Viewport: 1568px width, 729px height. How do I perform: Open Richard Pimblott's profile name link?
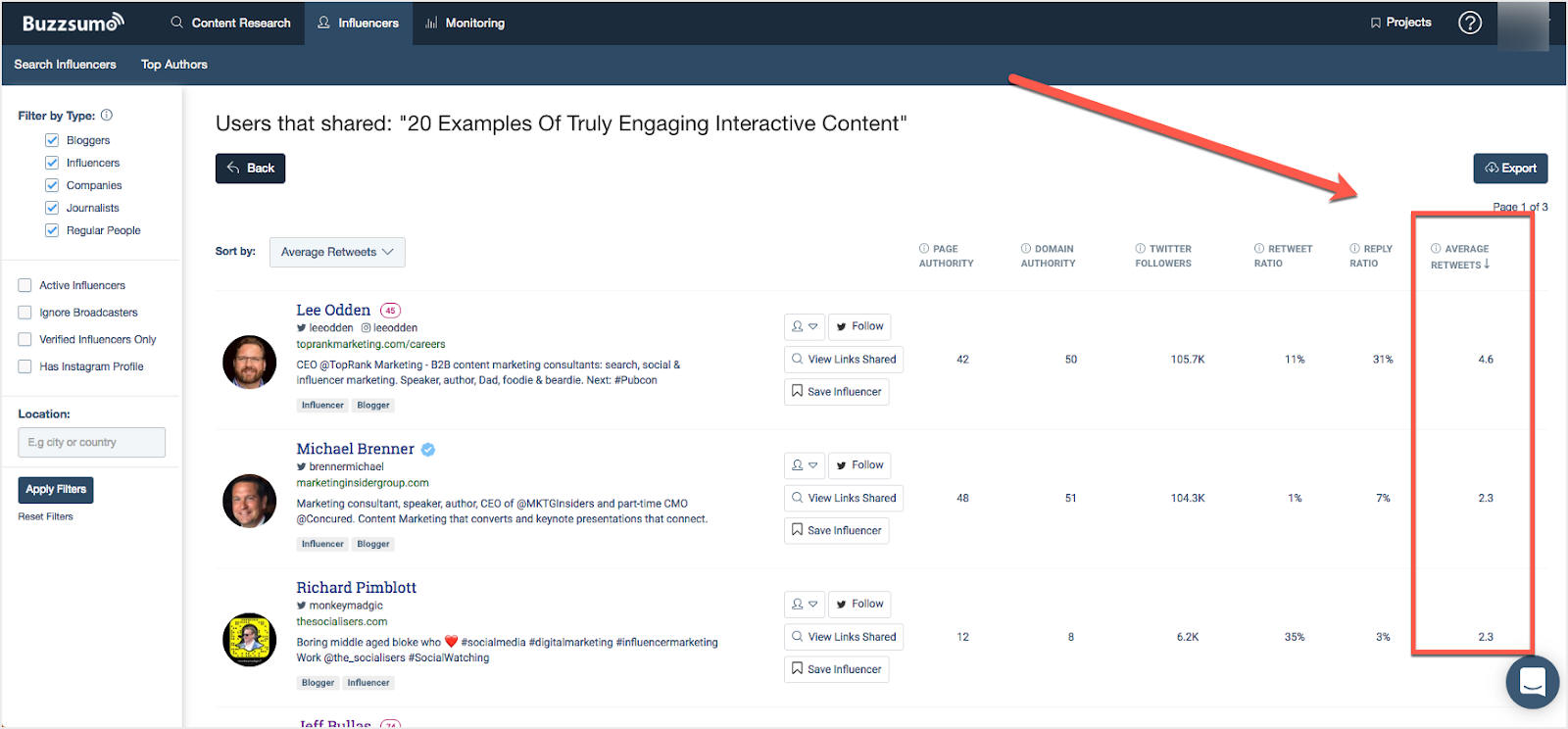(x=357, y=588)
